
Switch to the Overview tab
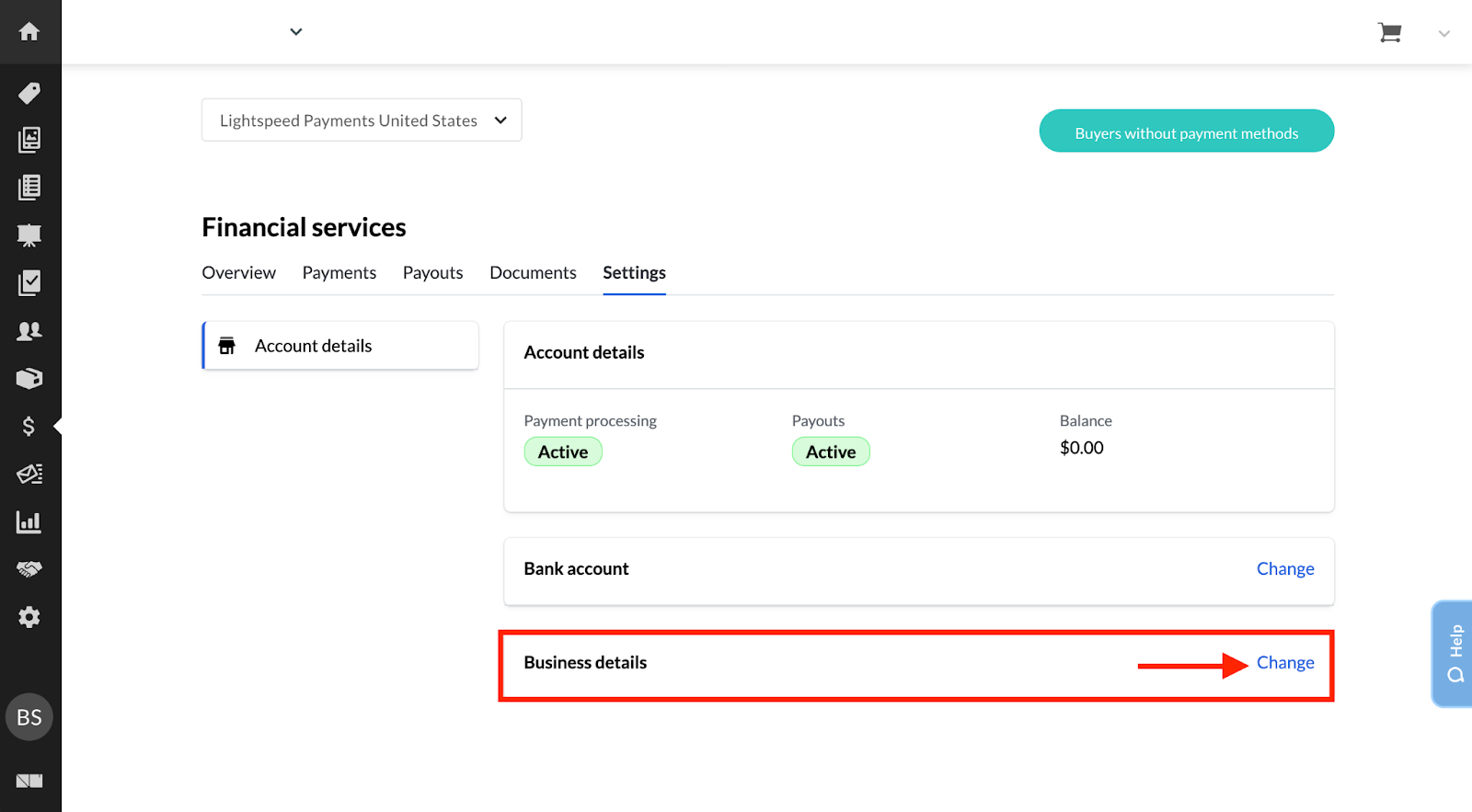(239, 273)
